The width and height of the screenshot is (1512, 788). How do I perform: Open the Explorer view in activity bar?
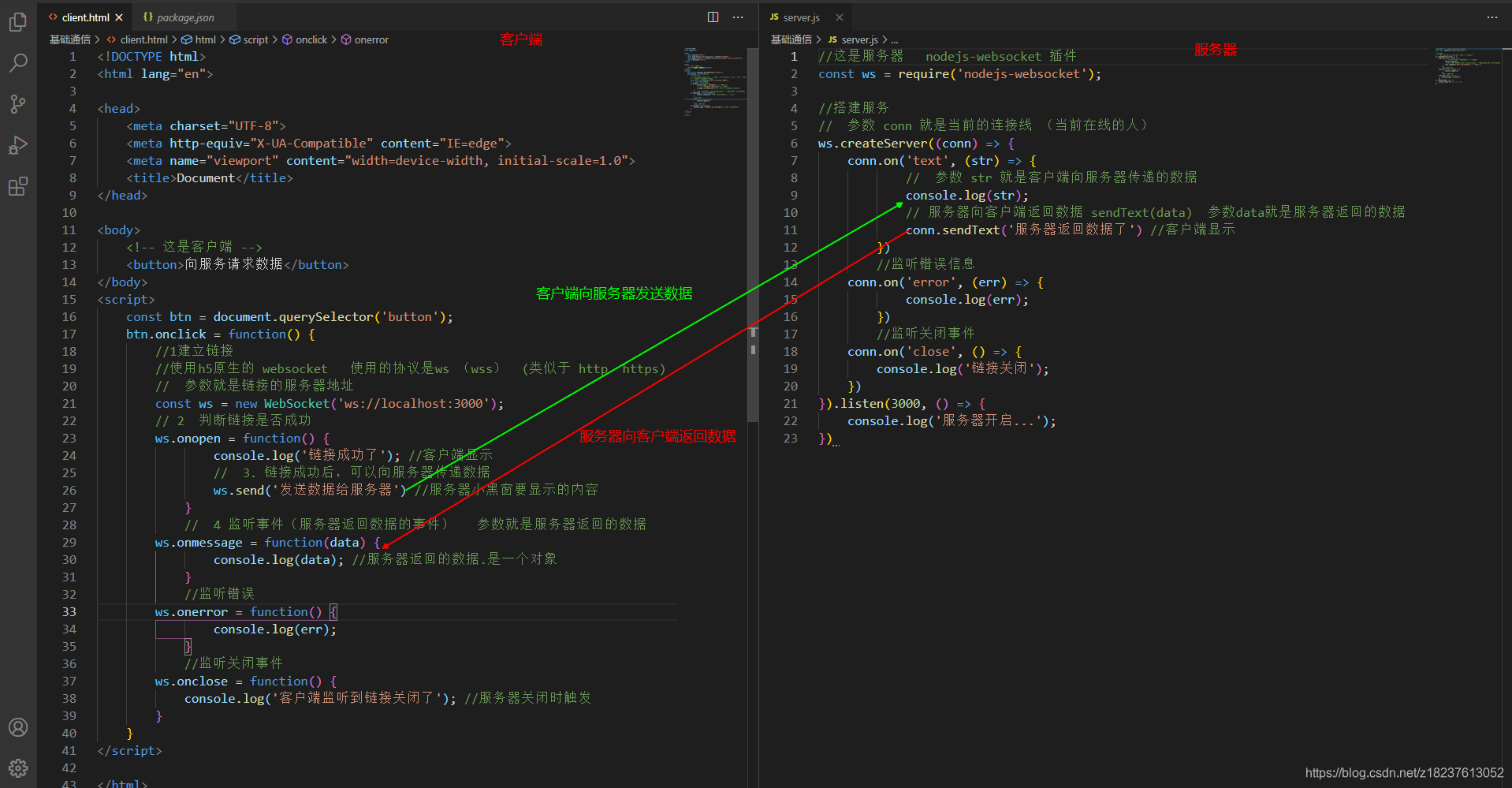pyautogui.click(x=18, y=22)
